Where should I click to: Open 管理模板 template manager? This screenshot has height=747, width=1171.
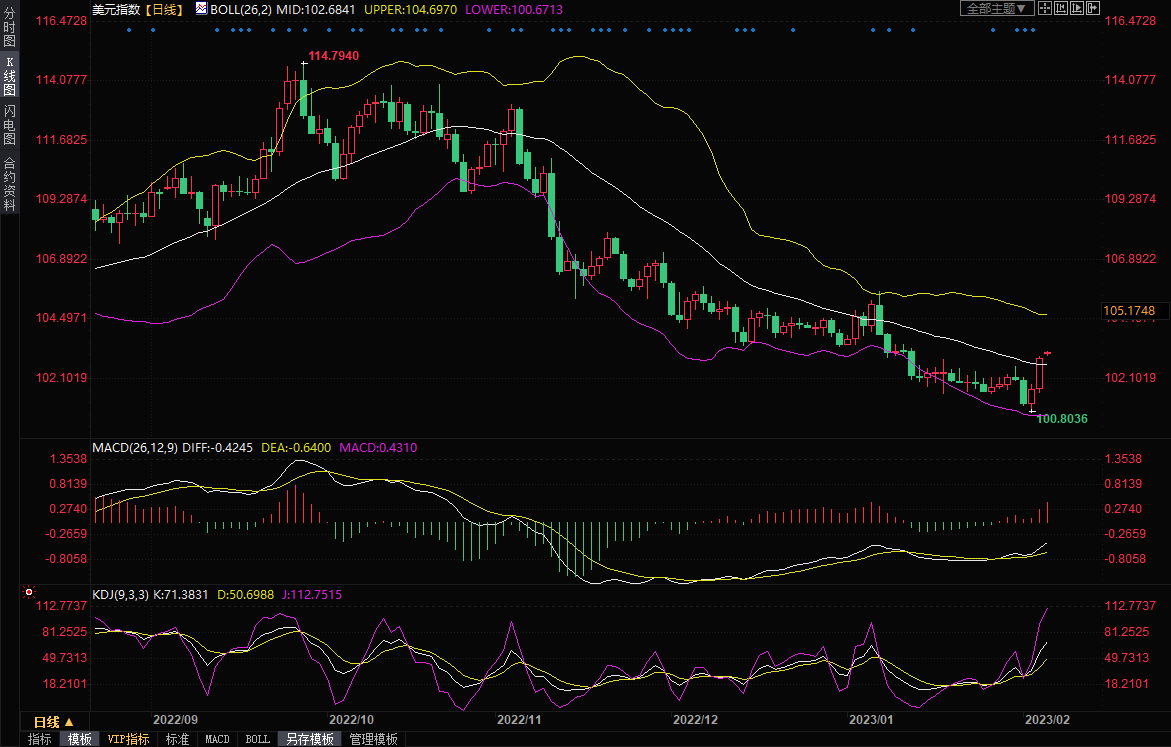[x=373, y=739]
